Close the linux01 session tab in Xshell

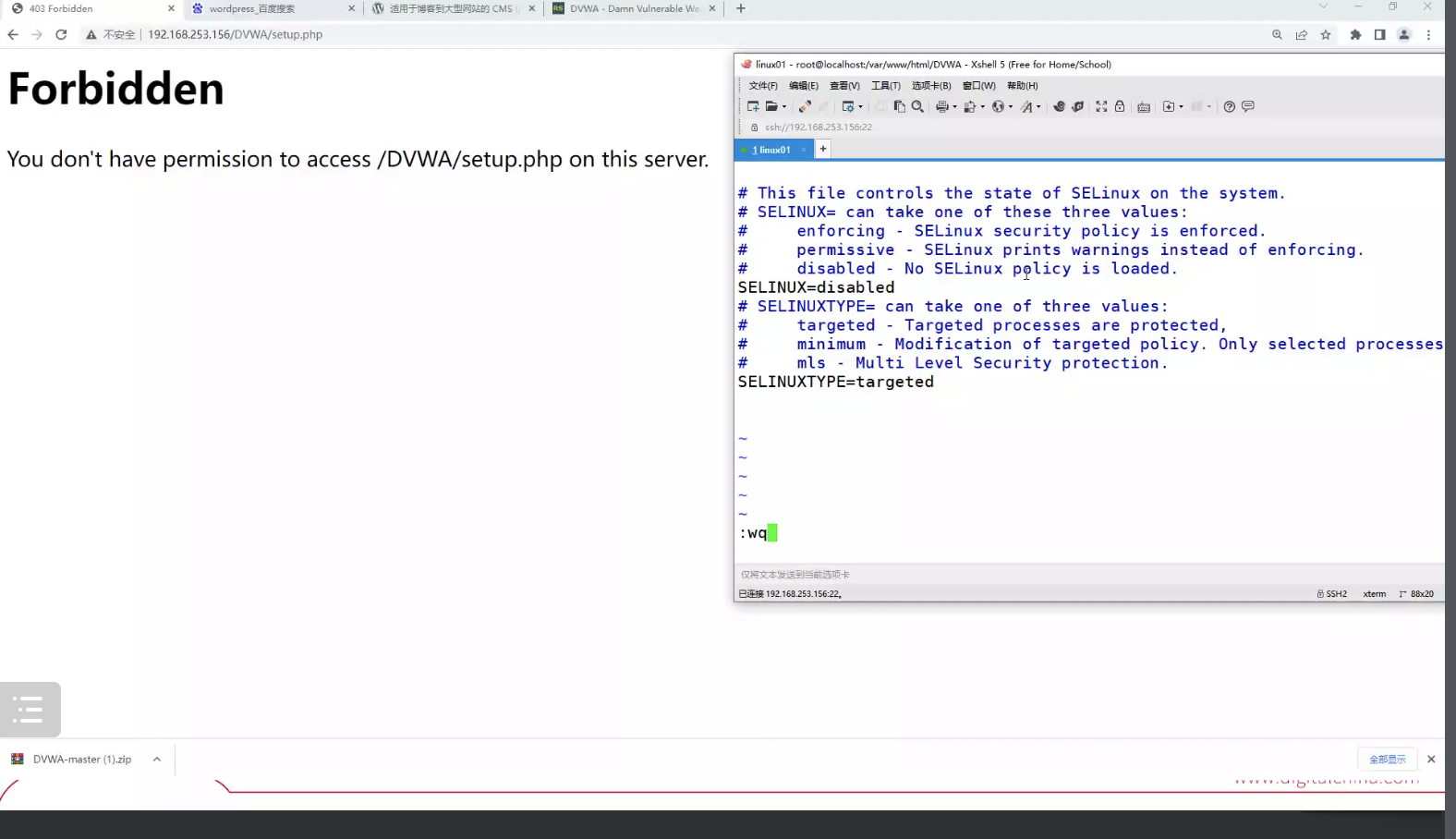pyautogui.click(x=804, y=150)
